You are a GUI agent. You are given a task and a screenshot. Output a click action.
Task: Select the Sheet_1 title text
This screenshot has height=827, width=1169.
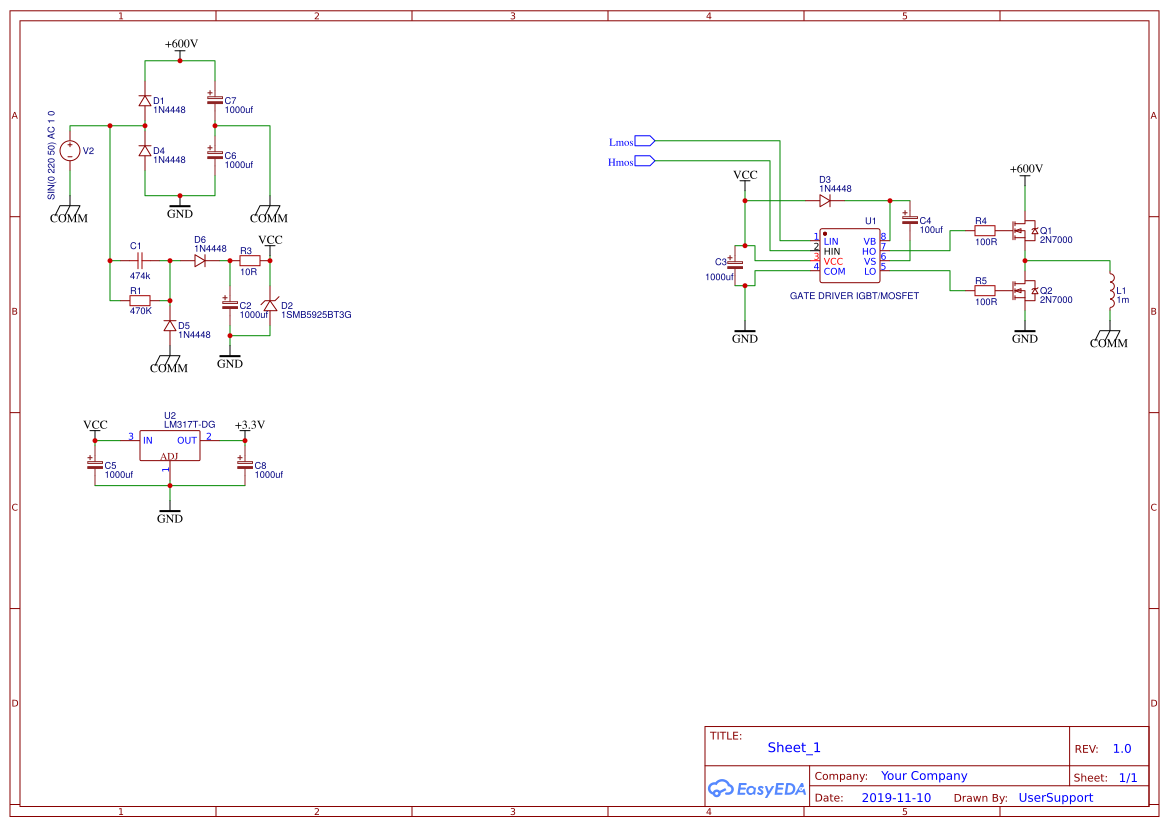[x=793, y=748]
